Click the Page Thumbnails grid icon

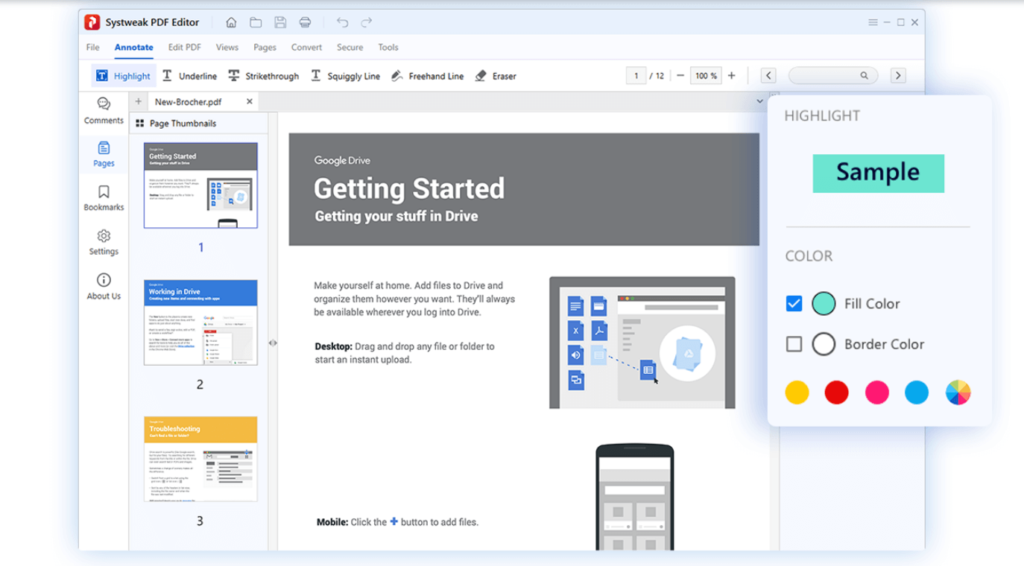[x=140, y=123]
